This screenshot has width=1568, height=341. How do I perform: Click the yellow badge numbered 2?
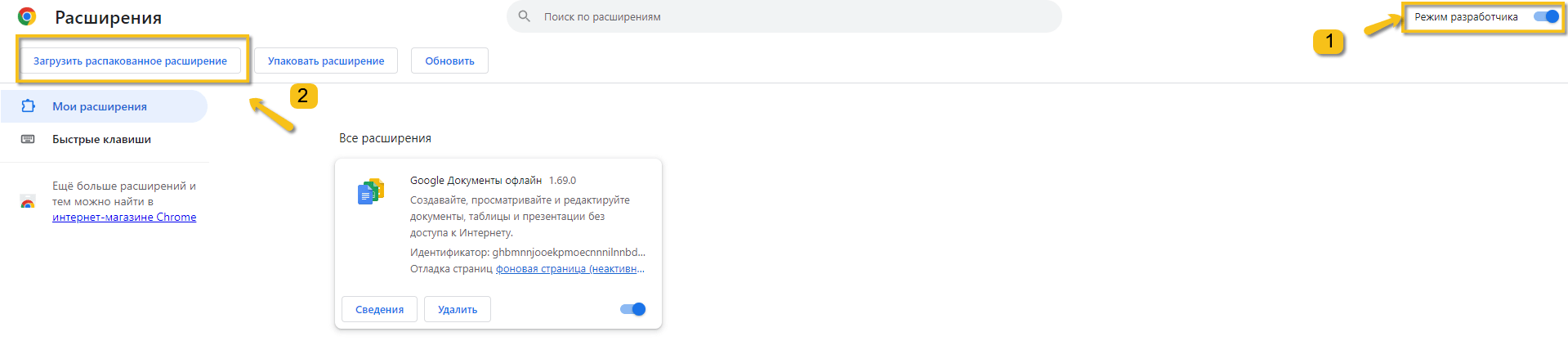(x=303, y=96)
